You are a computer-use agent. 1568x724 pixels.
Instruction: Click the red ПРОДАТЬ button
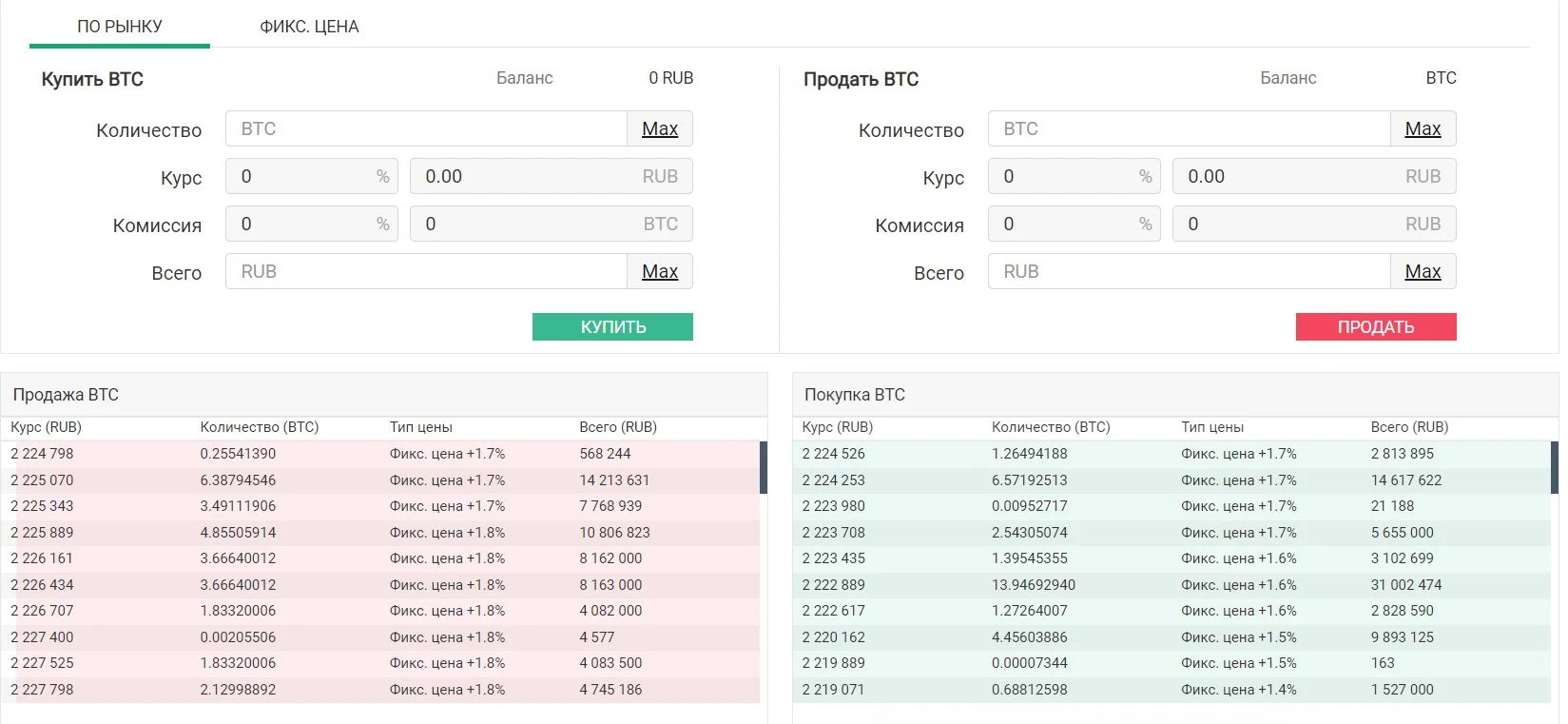point(1376,326)
